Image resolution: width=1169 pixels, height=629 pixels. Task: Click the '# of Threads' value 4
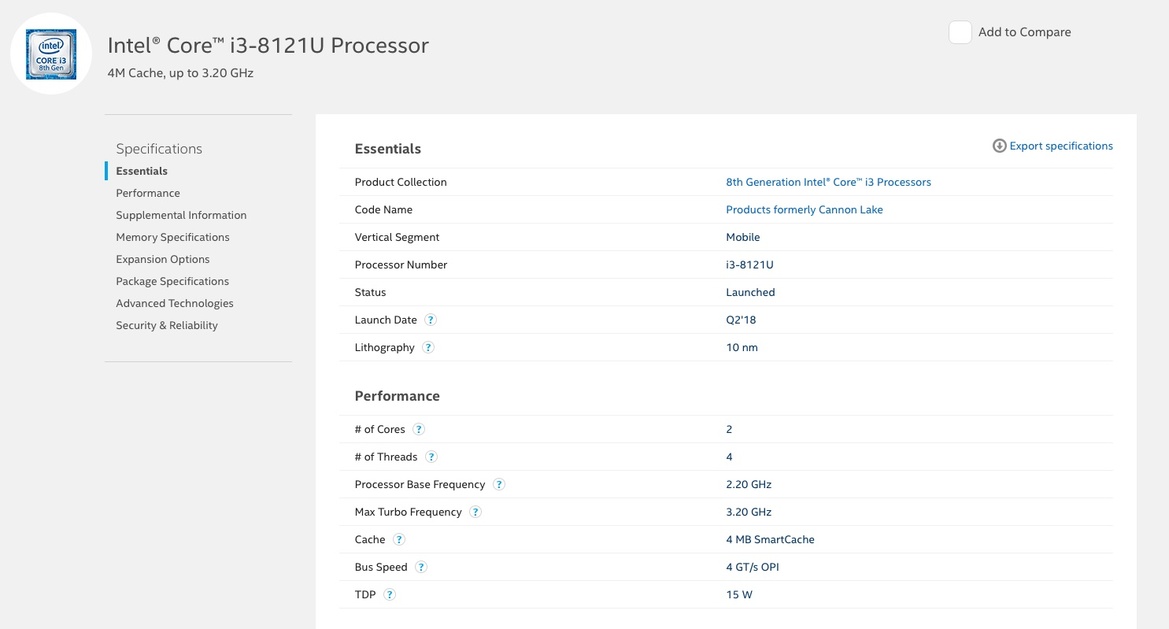click(729, 457)
